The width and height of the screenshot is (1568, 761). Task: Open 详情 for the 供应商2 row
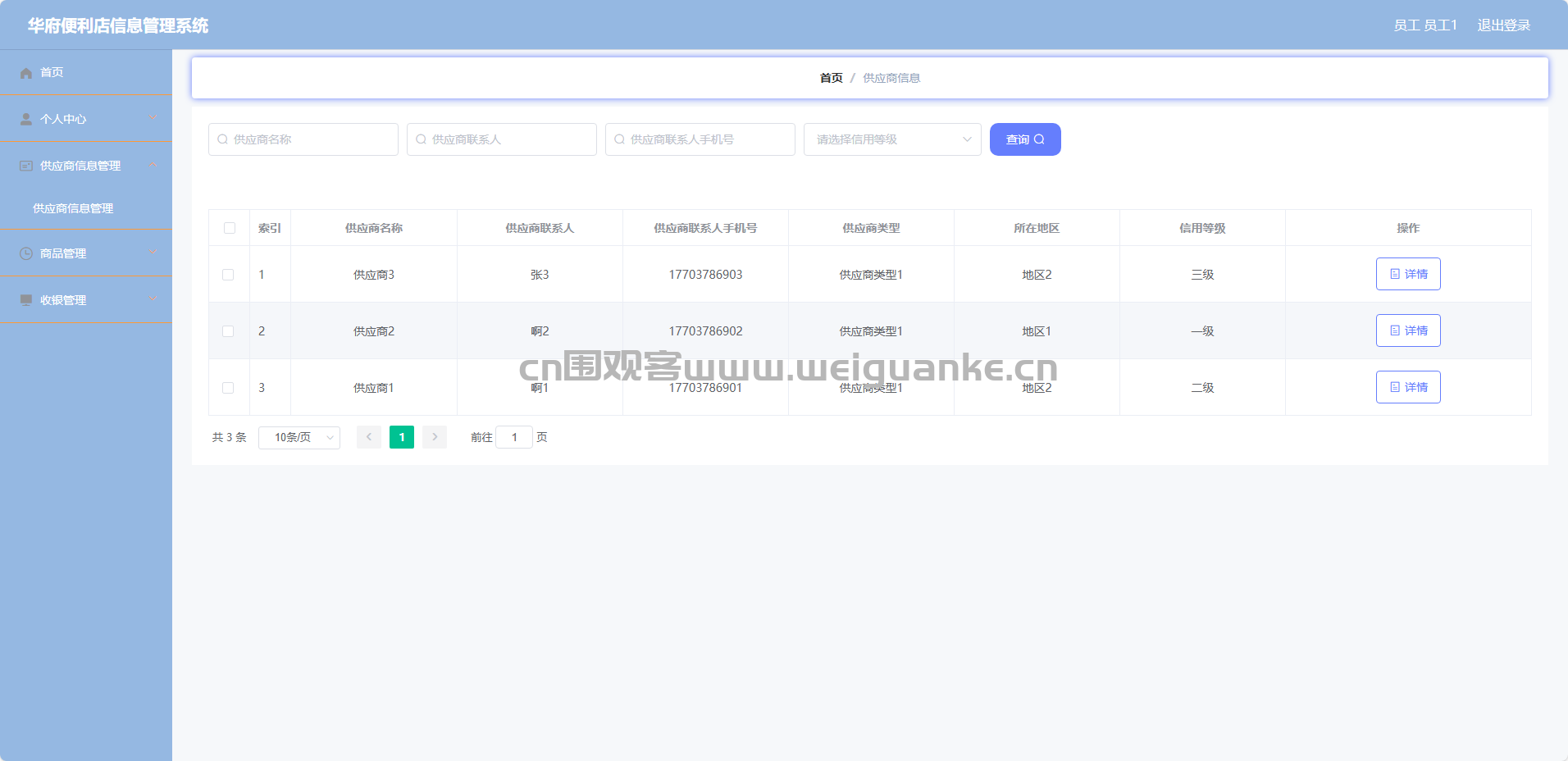[x=1407, y=330]
